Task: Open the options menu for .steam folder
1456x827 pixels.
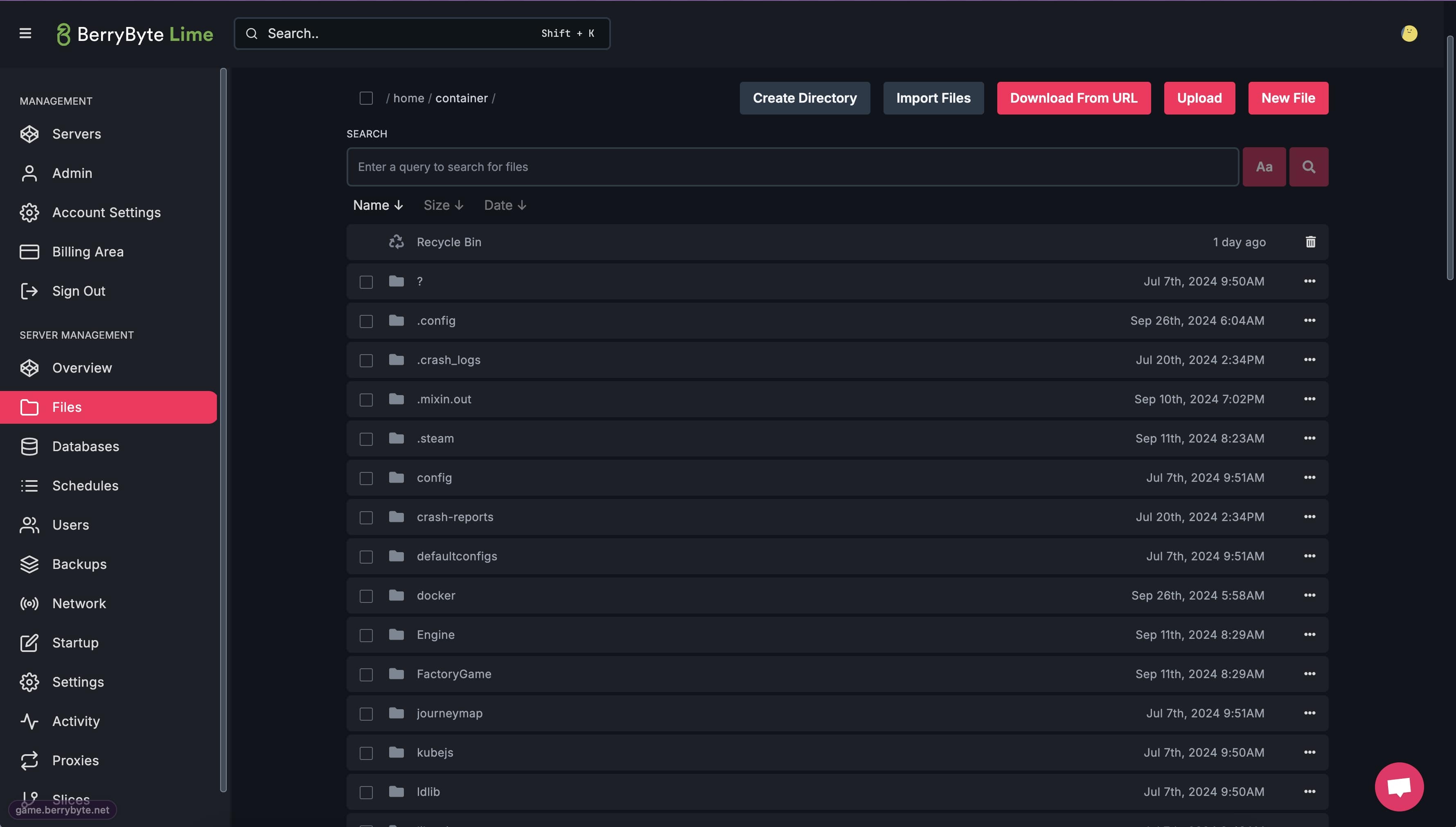Action: pyautogui.click(x=1309, y=438)
